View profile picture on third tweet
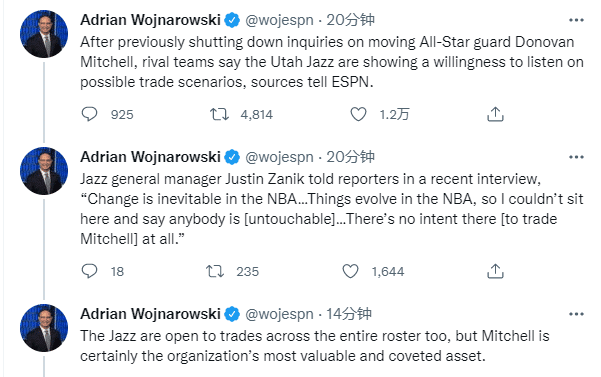This screenshot has width=601, height=377. click(x=44, y=328)
